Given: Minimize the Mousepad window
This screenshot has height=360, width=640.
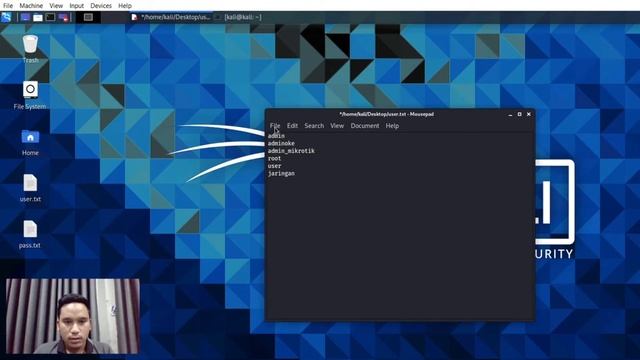Looking at the screenshot, I should pos(510,114).
